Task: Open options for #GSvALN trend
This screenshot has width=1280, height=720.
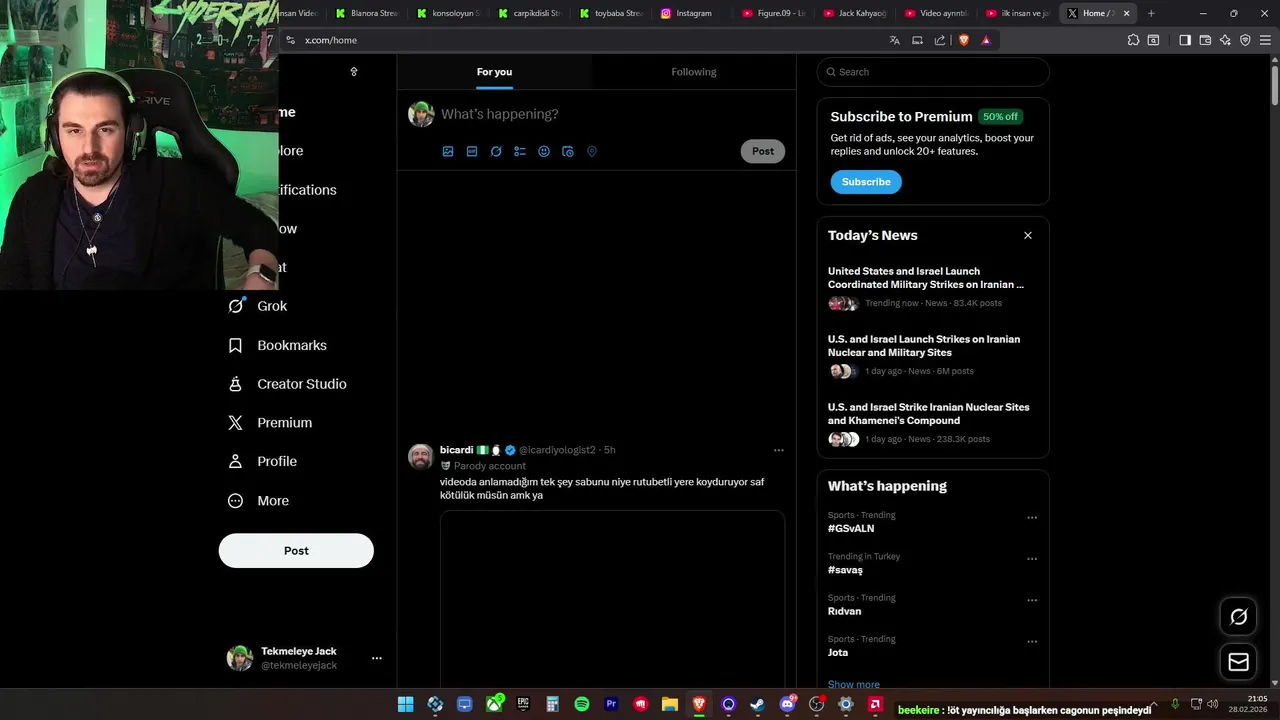Action: (1032, 518)
